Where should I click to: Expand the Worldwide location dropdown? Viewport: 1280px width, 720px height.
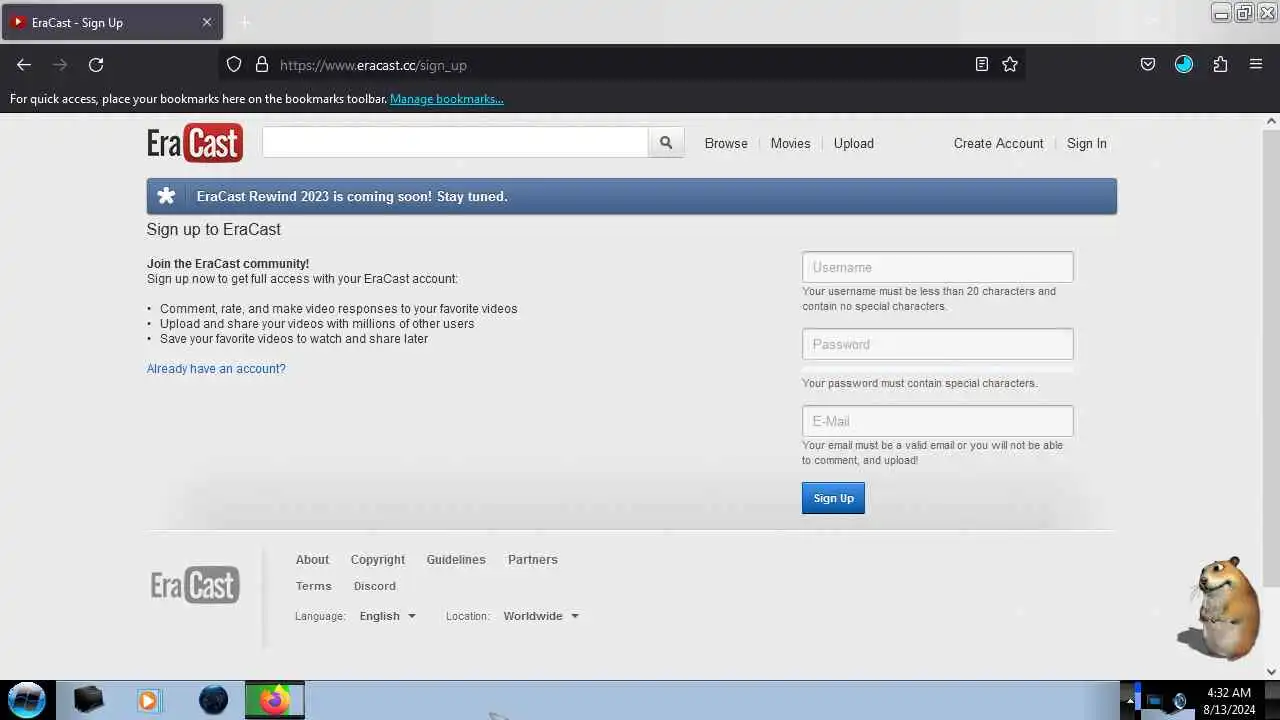[x=541, y=616]
